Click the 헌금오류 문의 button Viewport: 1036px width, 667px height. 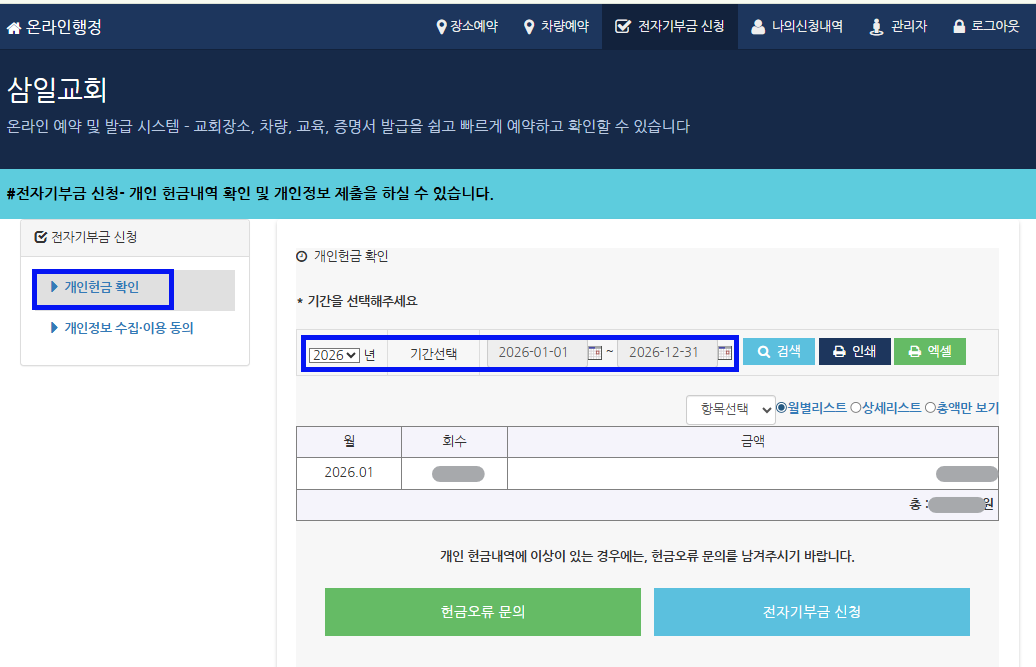pos(482,611)
